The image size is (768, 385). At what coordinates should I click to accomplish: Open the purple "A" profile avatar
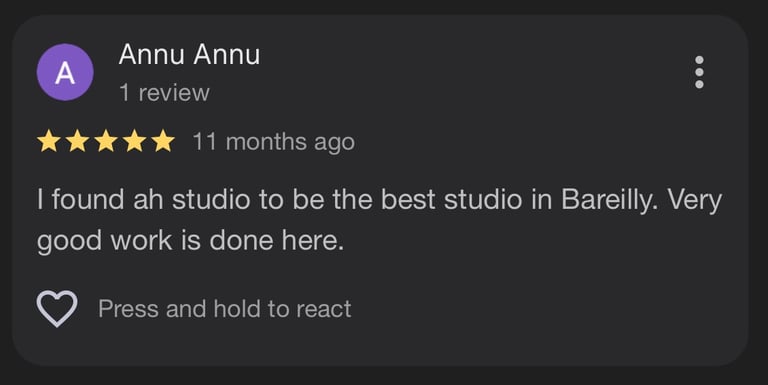pyautogui.click(x=65, y=72)
